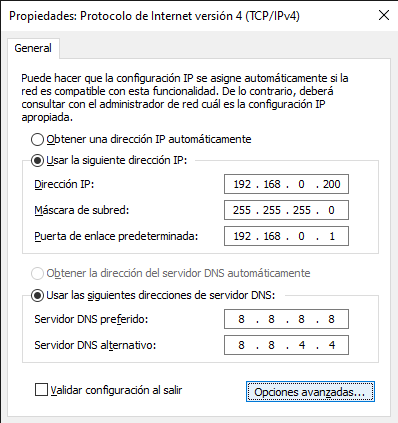Image resolution: width=398 pixels, height=423 pixels.
Task: Select Usar la siguiente dirección IP
Action: 37,161
